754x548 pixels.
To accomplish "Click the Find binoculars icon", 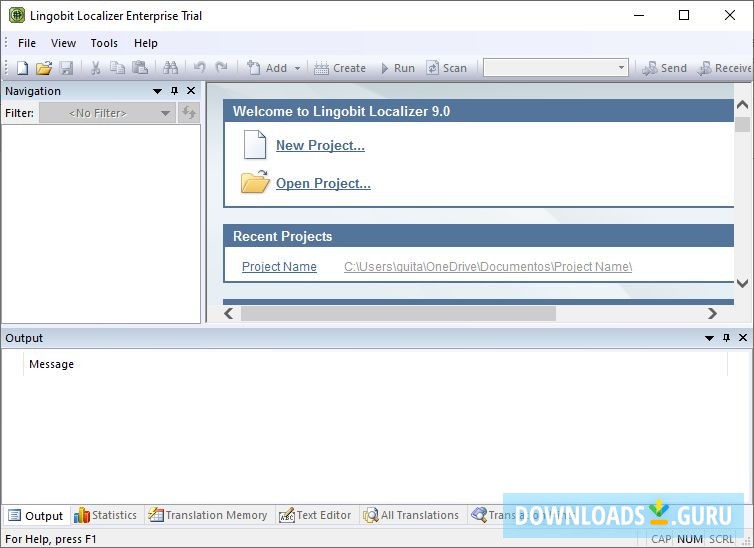I will (x=170, y=68).
